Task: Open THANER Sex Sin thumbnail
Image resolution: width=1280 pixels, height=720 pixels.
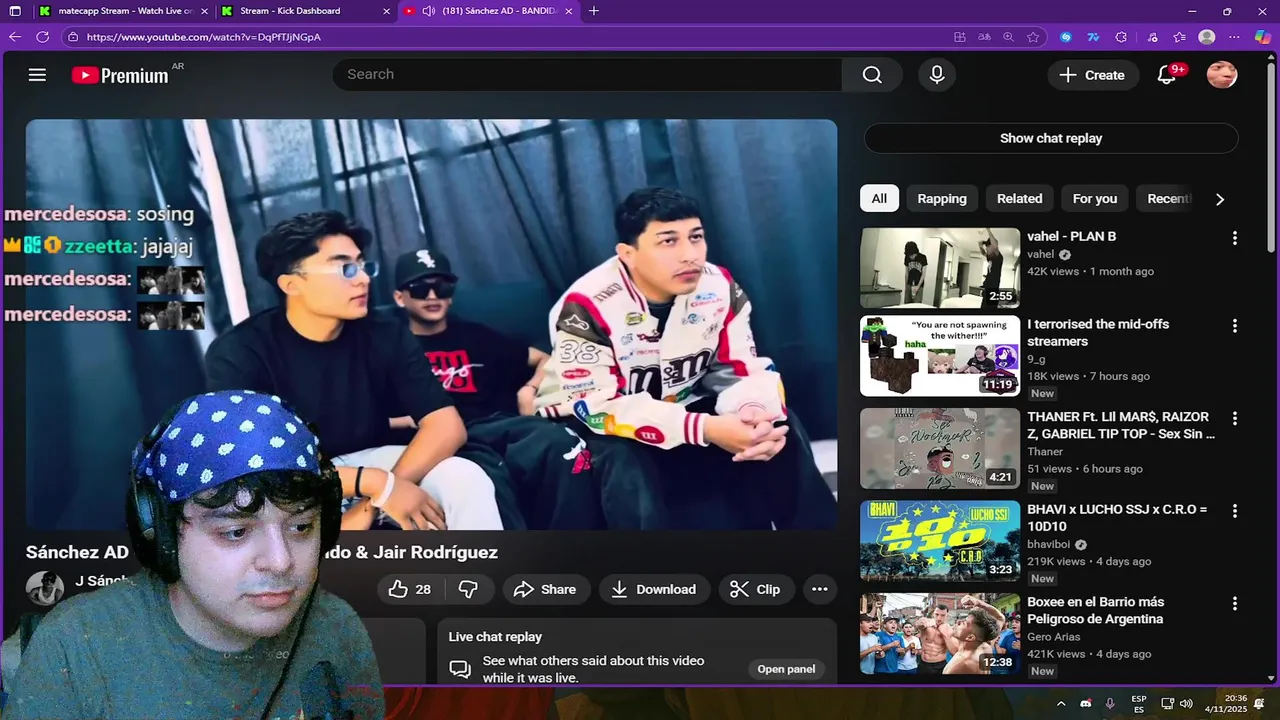Action: click(940, 448)
